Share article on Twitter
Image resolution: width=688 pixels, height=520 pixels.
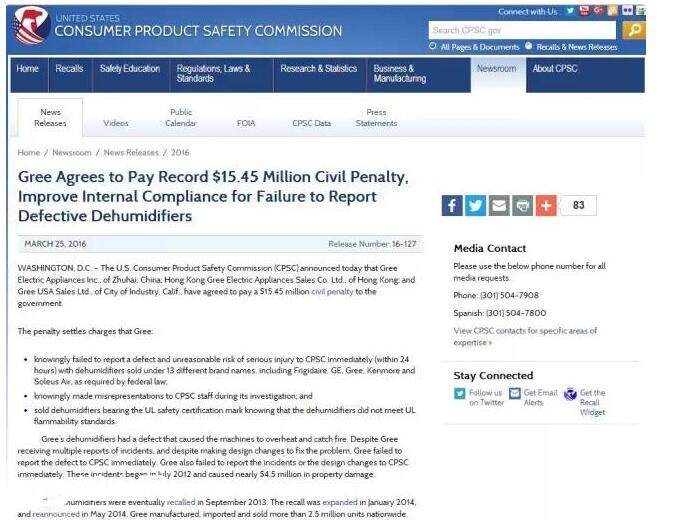[476, 205]
